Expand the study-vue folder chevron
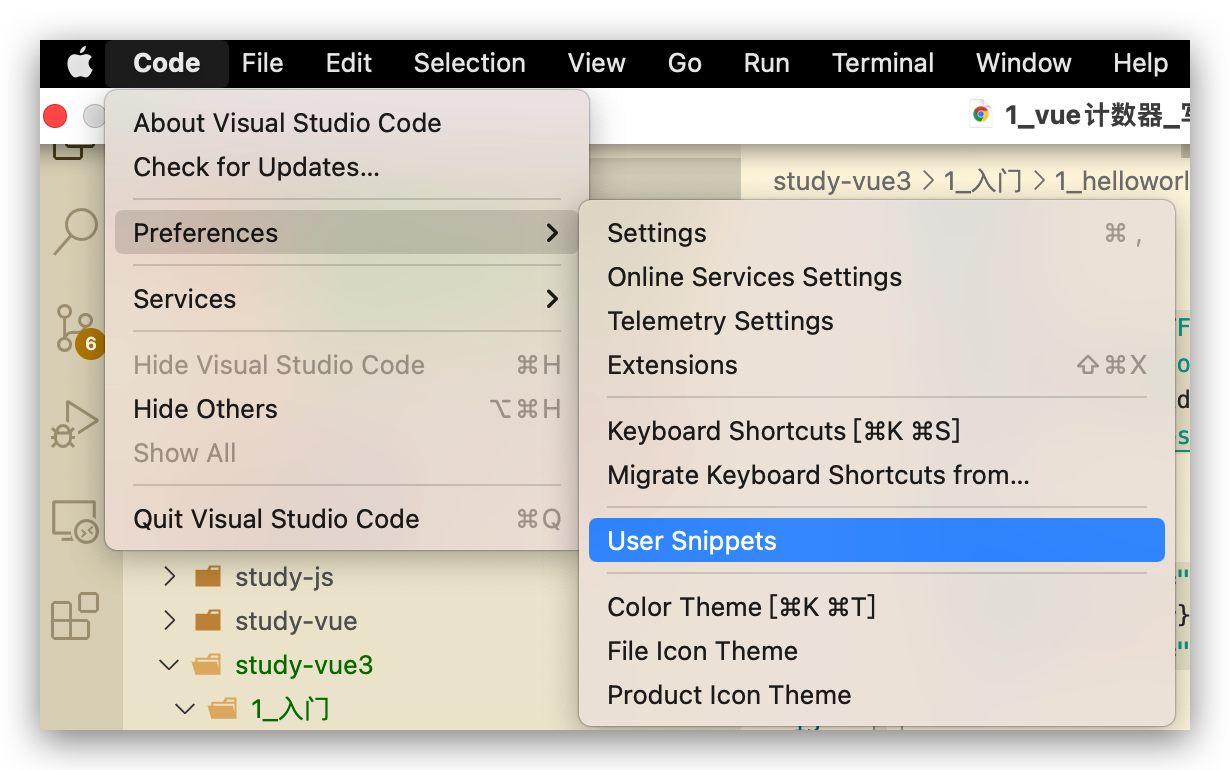 [169, 621]
